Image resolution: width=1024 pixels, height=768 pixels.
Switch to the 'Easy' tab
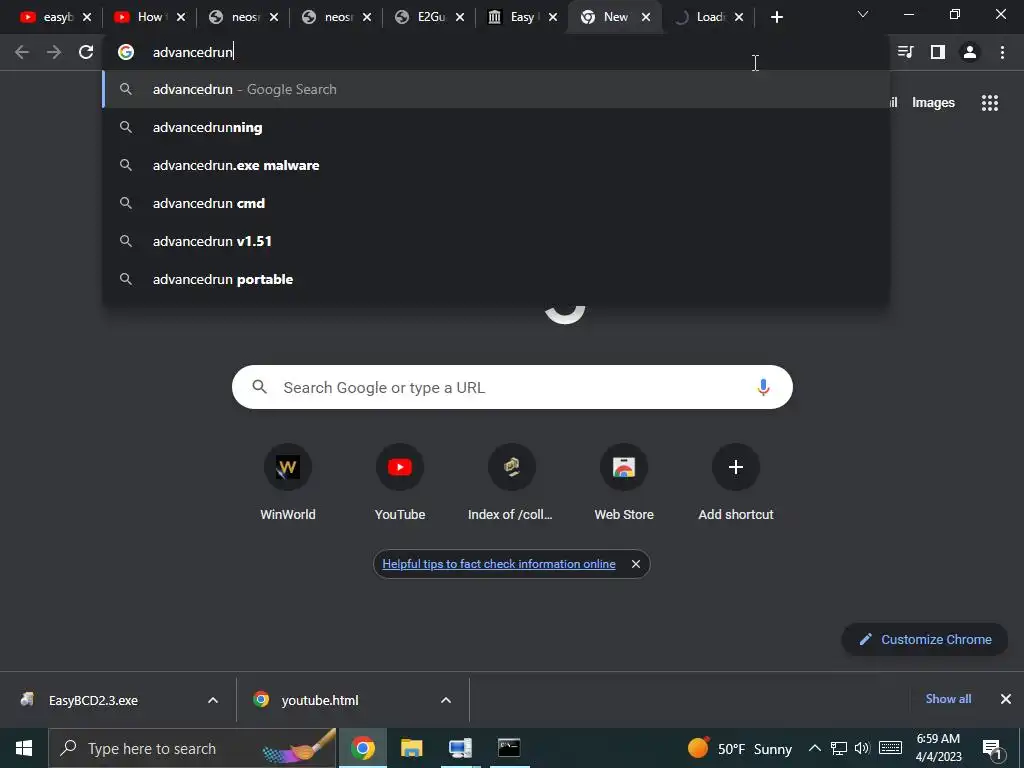pos(515,17)
